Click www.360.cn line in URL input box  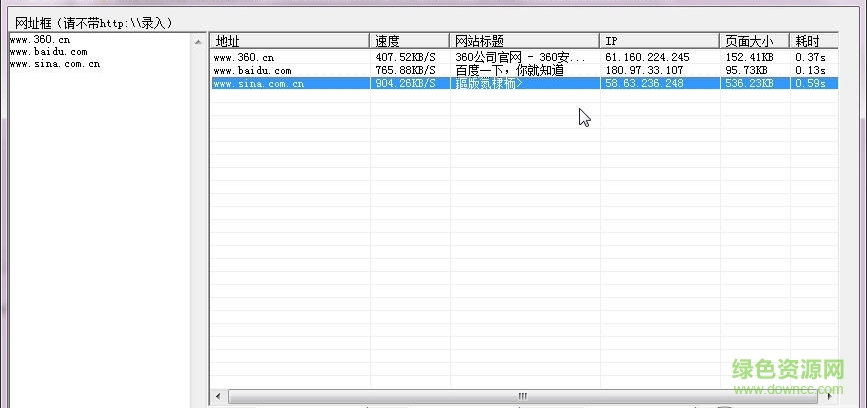click(x=40, y=40)
